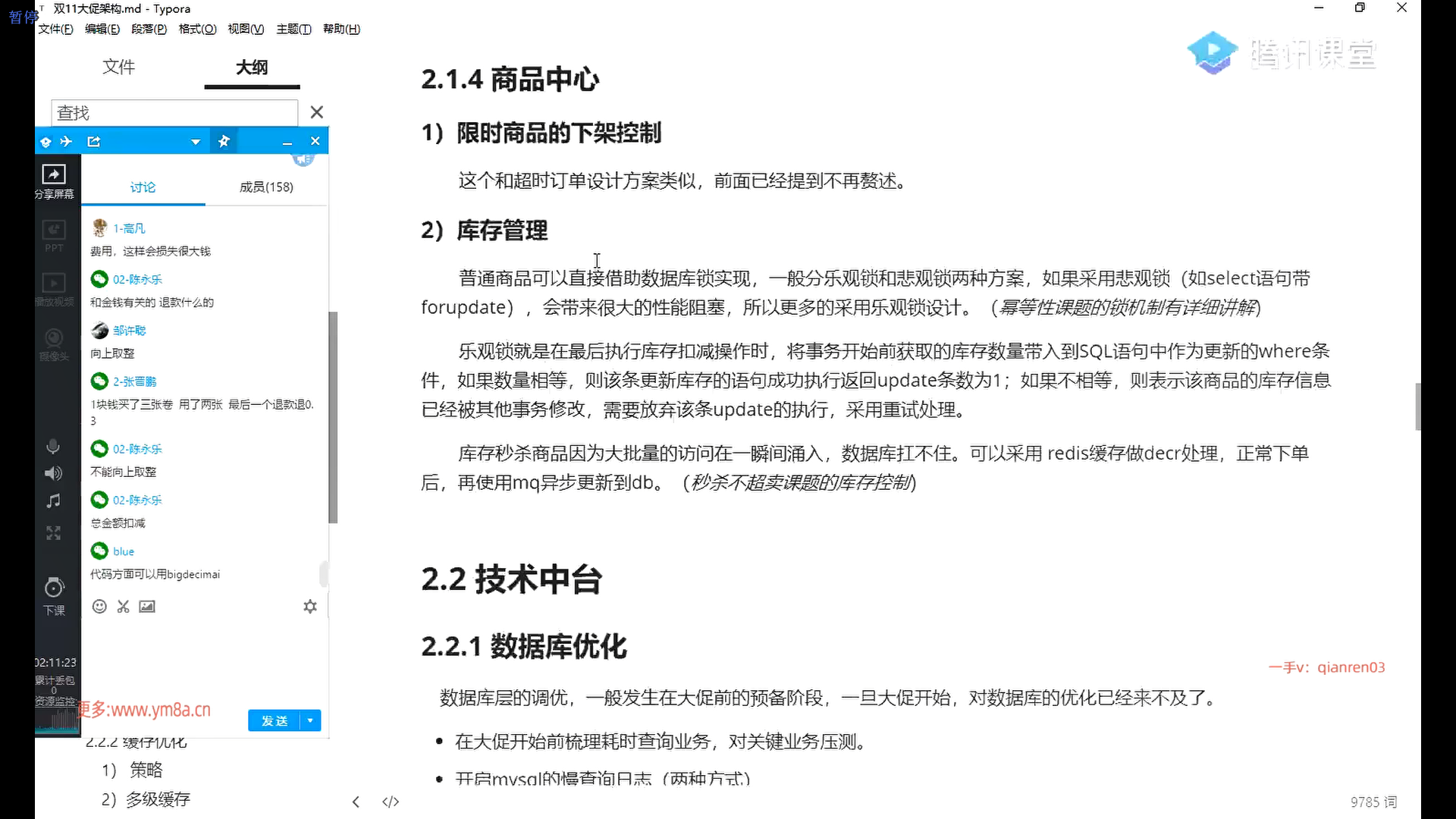Toggle the microphone on or off
Image resolution: width=1456 pixels, height=819 pixels.
coord(53,447)
